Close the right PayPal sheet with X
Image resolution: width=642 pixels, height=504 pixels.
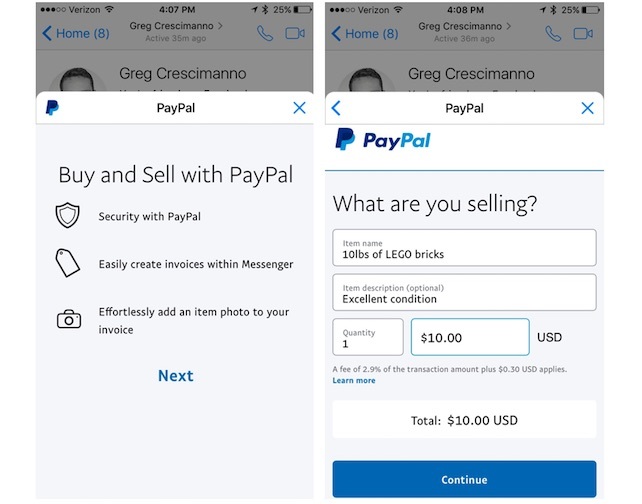tap(588, 108)
